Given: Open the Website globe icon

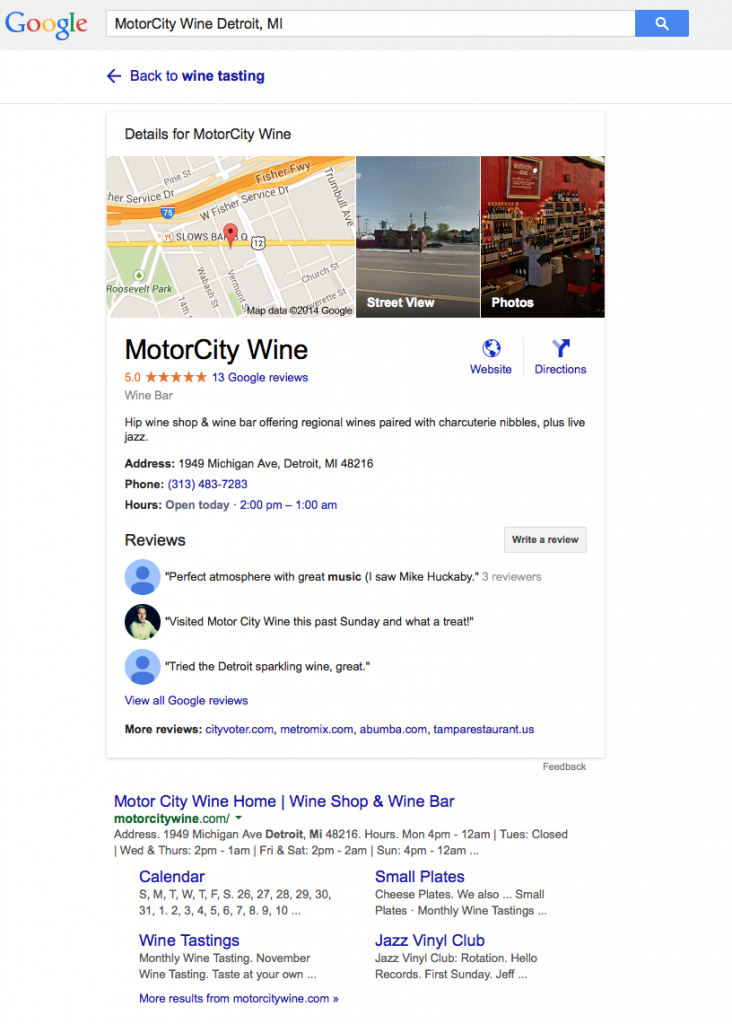Looking at the screenshot, I should pos(491,348).
